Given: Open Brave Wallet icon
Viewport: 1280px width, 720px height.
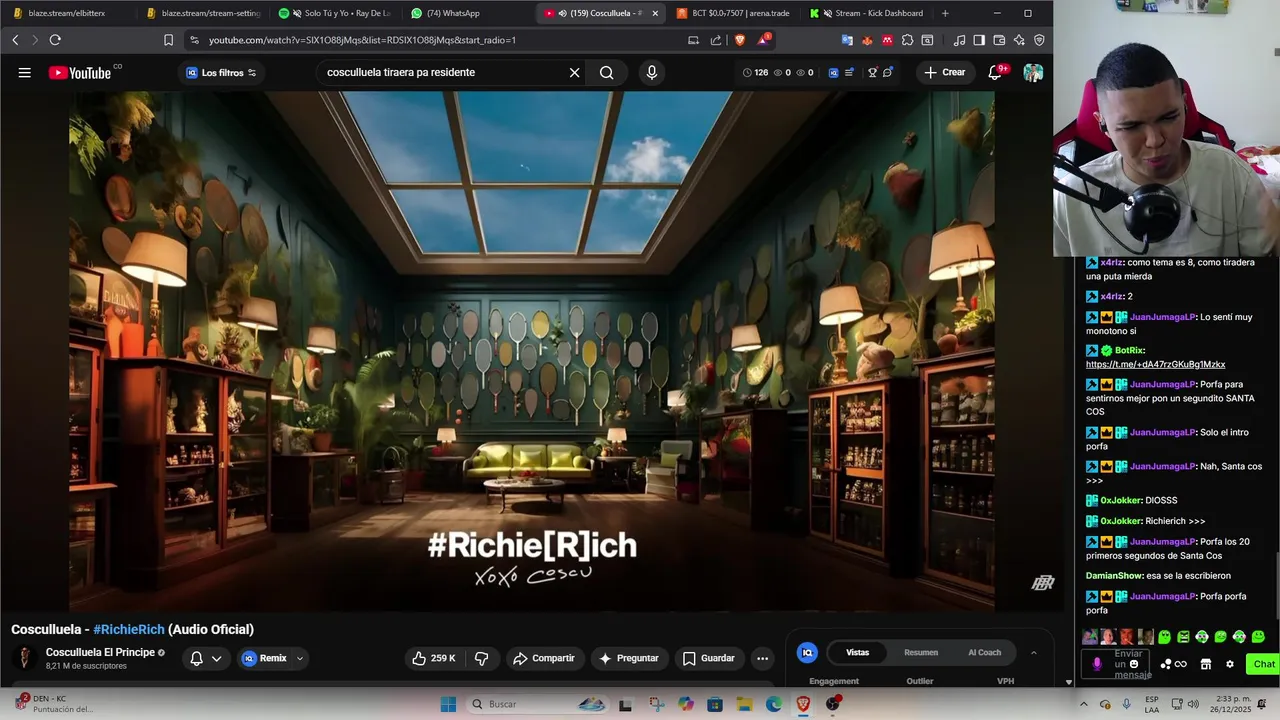Looking at the screenshot, I should click(999, 40).
